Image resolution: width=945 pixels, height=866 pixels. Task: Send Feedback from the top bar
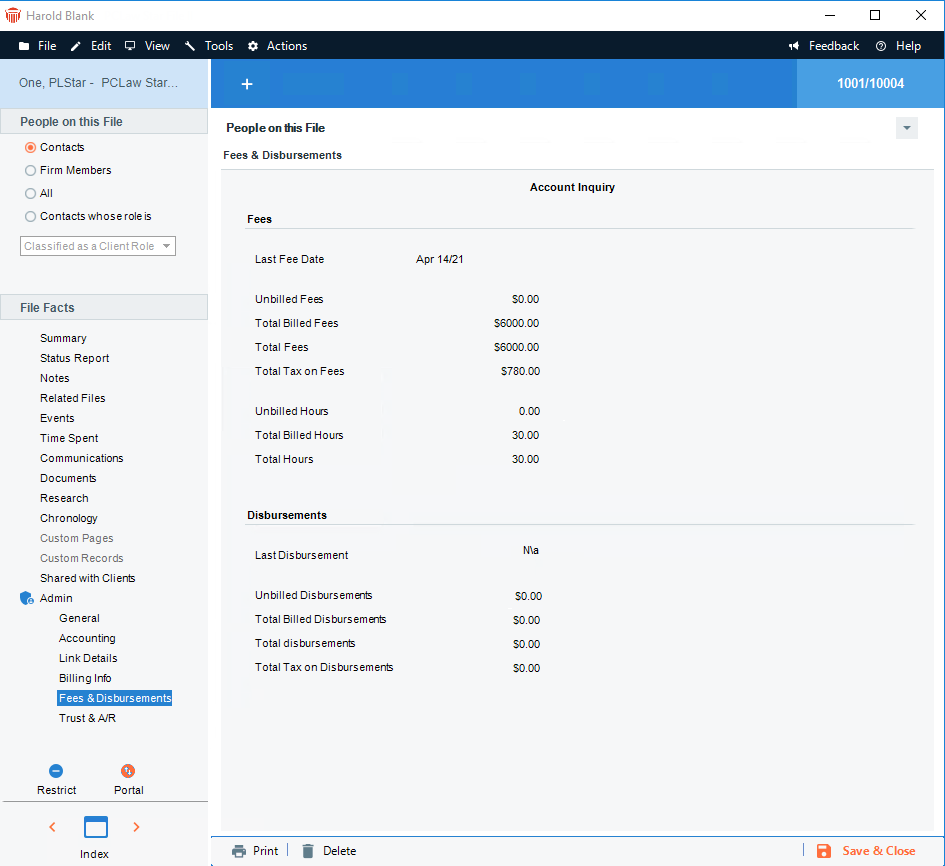point(824,46)
